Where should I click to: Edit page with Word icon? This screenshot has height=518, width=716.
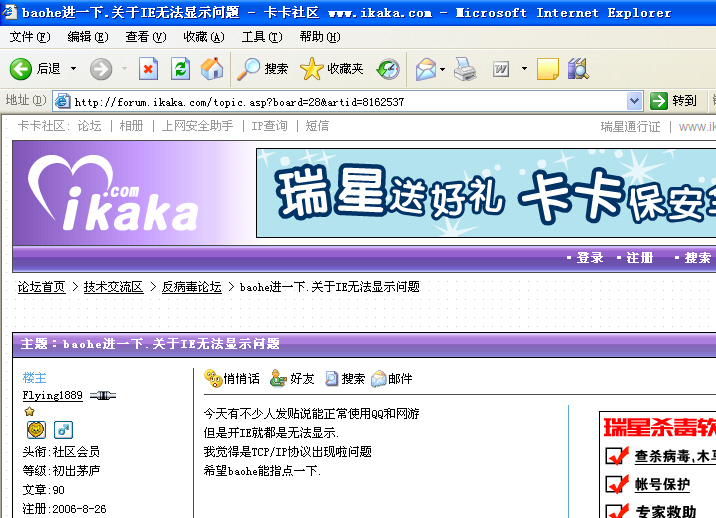501,69
